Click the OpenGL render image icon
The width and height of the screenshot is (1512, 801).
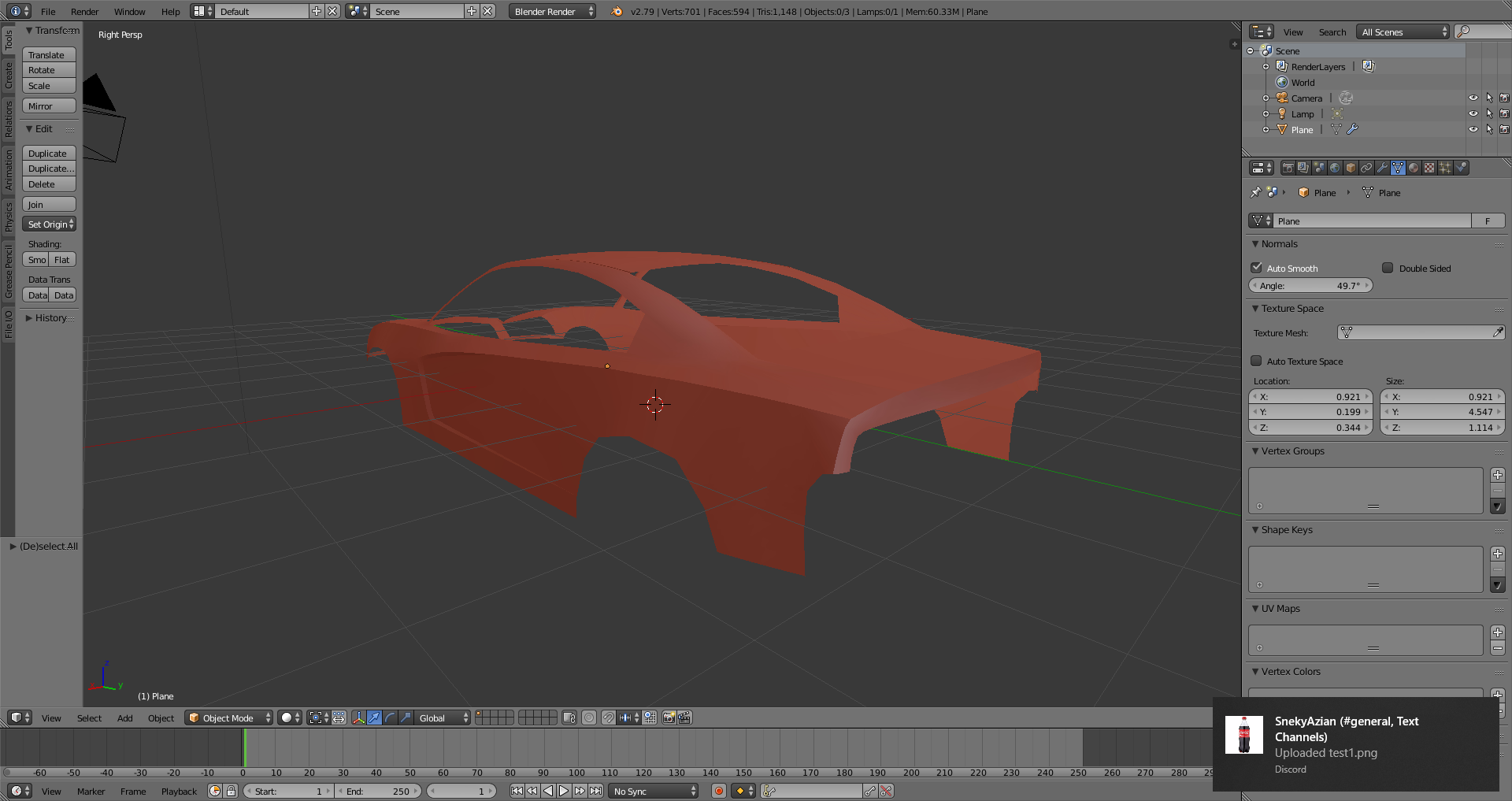[669, 718]
